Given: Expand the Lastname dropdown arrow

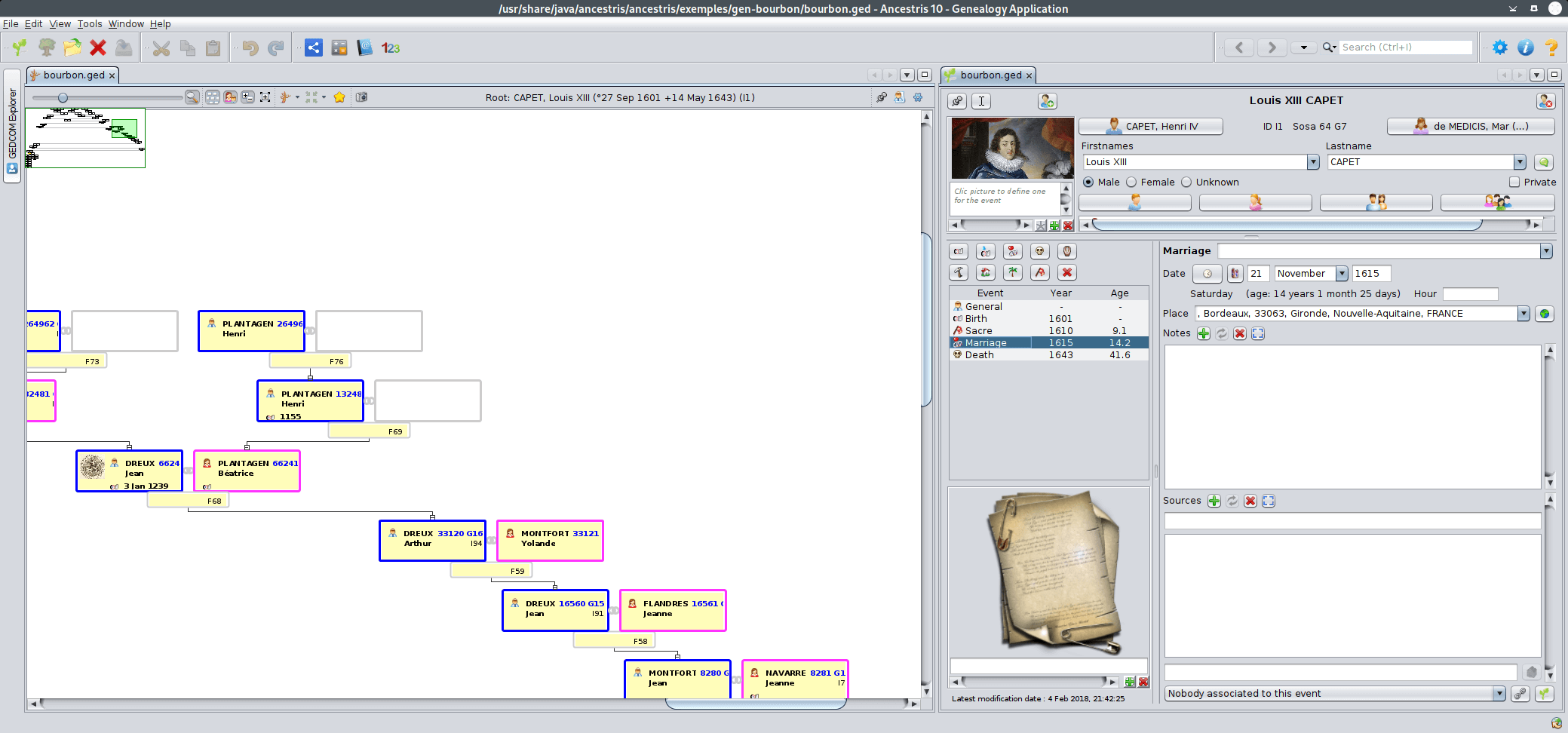Looking at the screenshot, I should pyautogui.click(x=1520, y=162).
